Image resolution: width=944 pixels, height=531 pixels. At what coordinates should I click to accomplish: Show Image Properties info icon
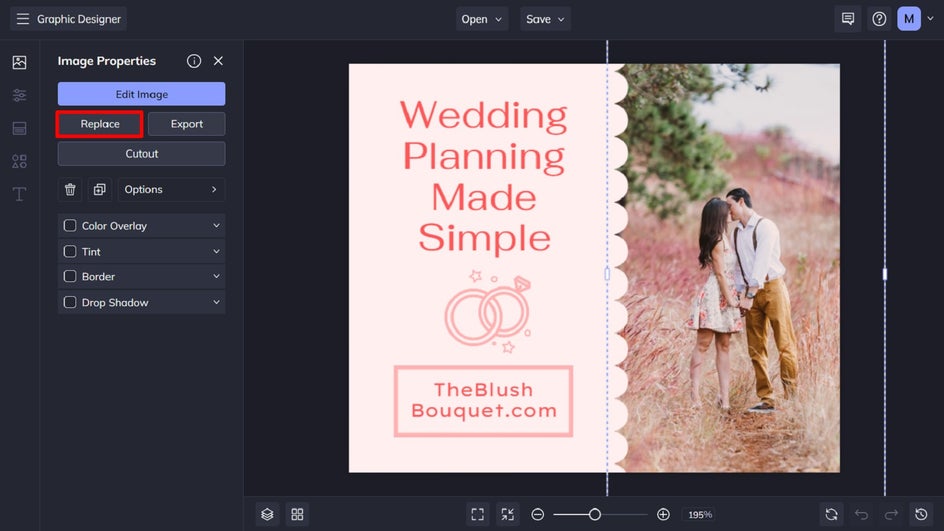194,61
